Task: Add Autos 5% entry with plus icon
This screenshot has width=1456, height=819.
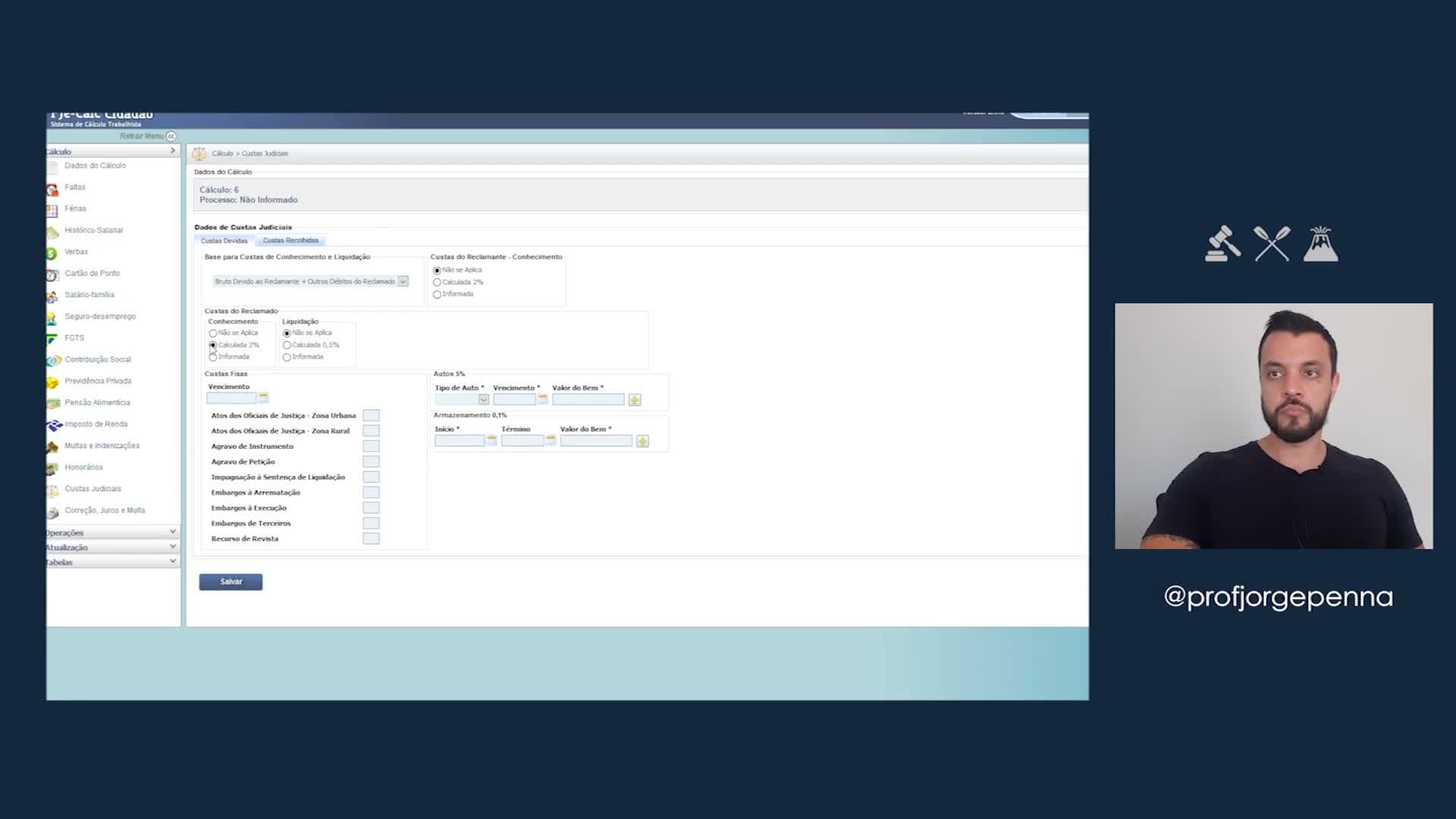Action: 635,400
